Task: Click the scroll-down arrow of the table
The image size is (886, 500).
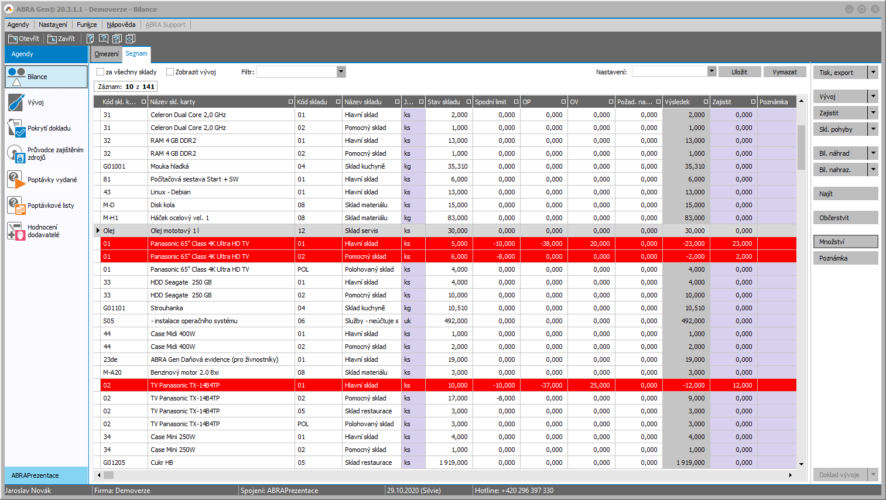Action: pos(801,464)
